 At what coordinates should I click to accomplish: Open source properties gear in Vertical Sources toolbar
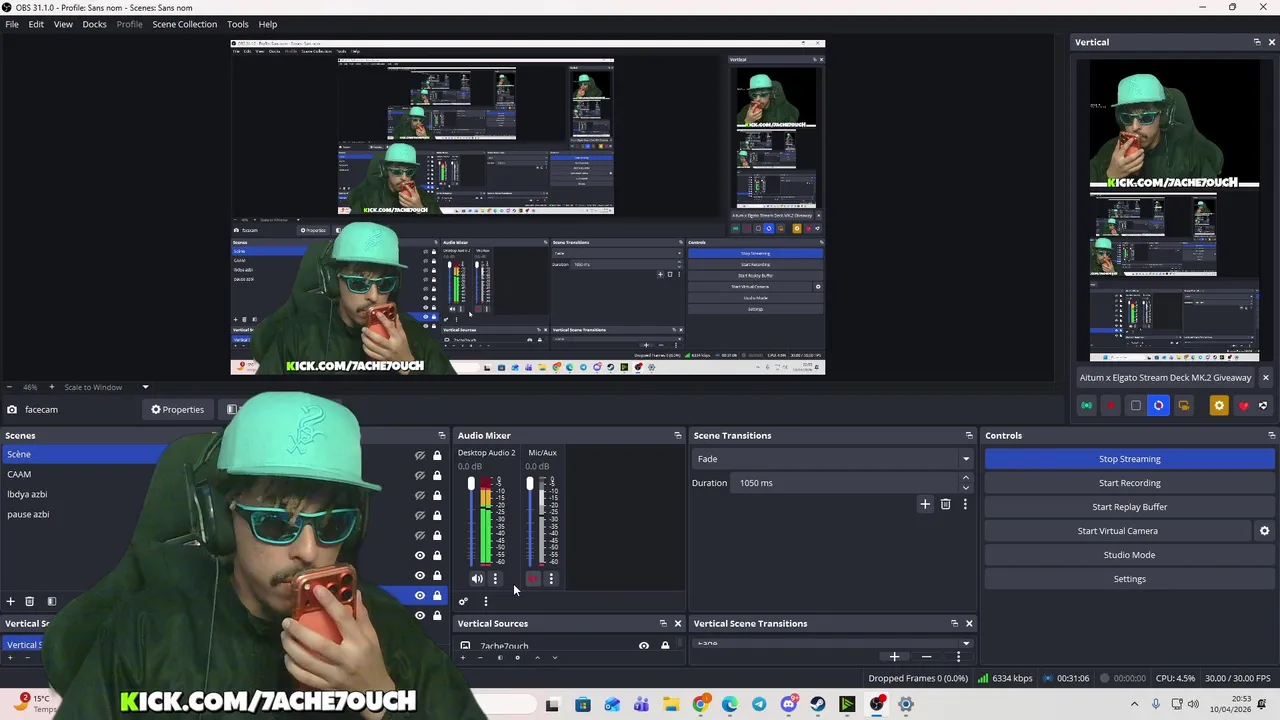click(517, 657)
